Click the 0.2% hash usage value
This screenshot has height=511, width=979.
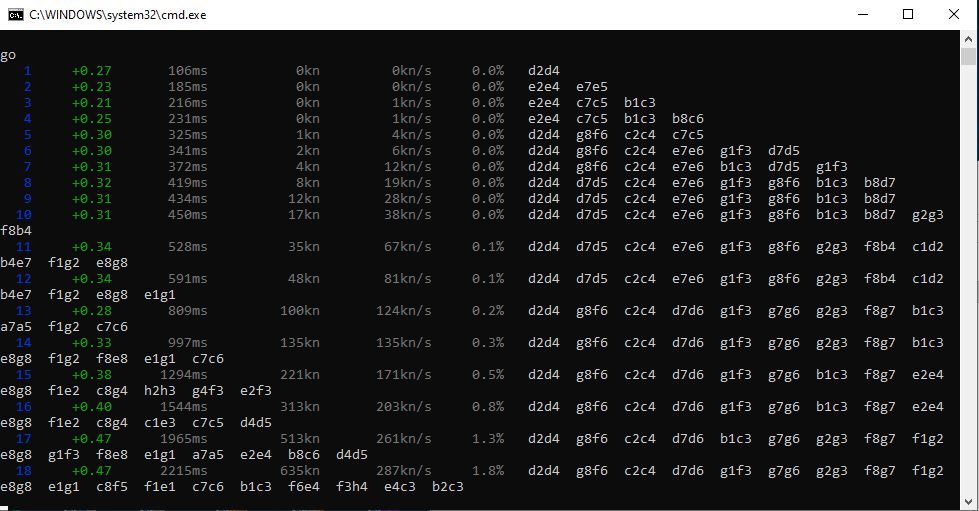point(488,310)
